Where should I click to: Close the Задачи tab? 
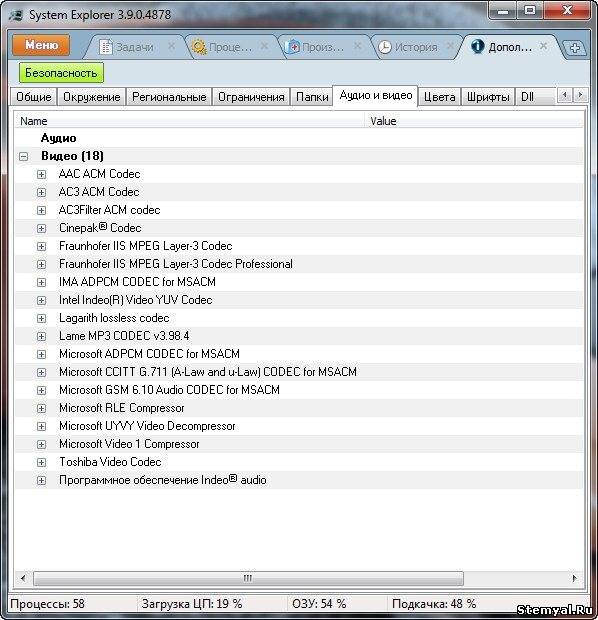[172, 46]
